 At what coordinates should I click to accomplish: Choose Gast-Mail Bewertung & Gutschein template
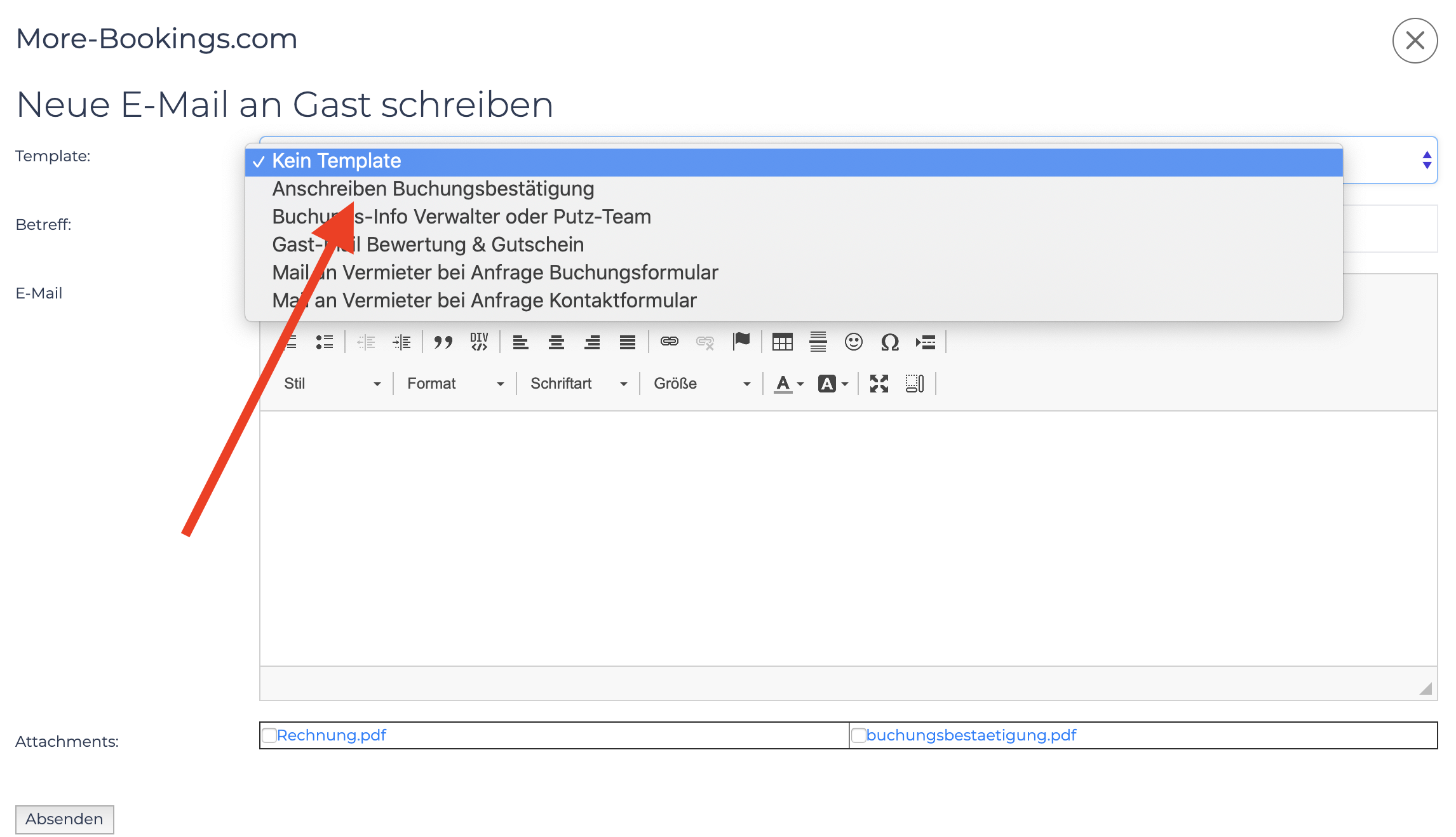click(793, 245)
